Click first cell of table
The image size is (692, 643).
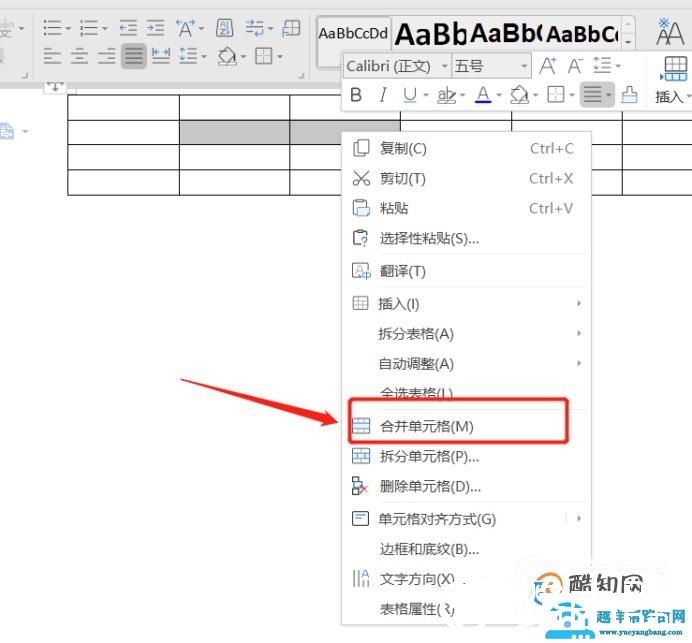(124, 107)
